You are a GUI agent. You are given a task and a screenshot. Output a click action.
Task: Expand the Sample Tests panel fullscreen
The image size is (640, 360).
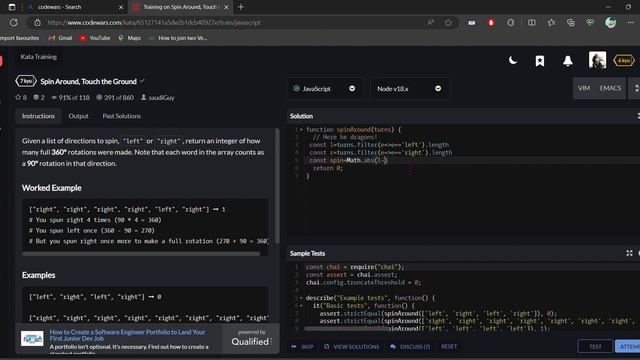pyautogui.click(x=629, y=253)
